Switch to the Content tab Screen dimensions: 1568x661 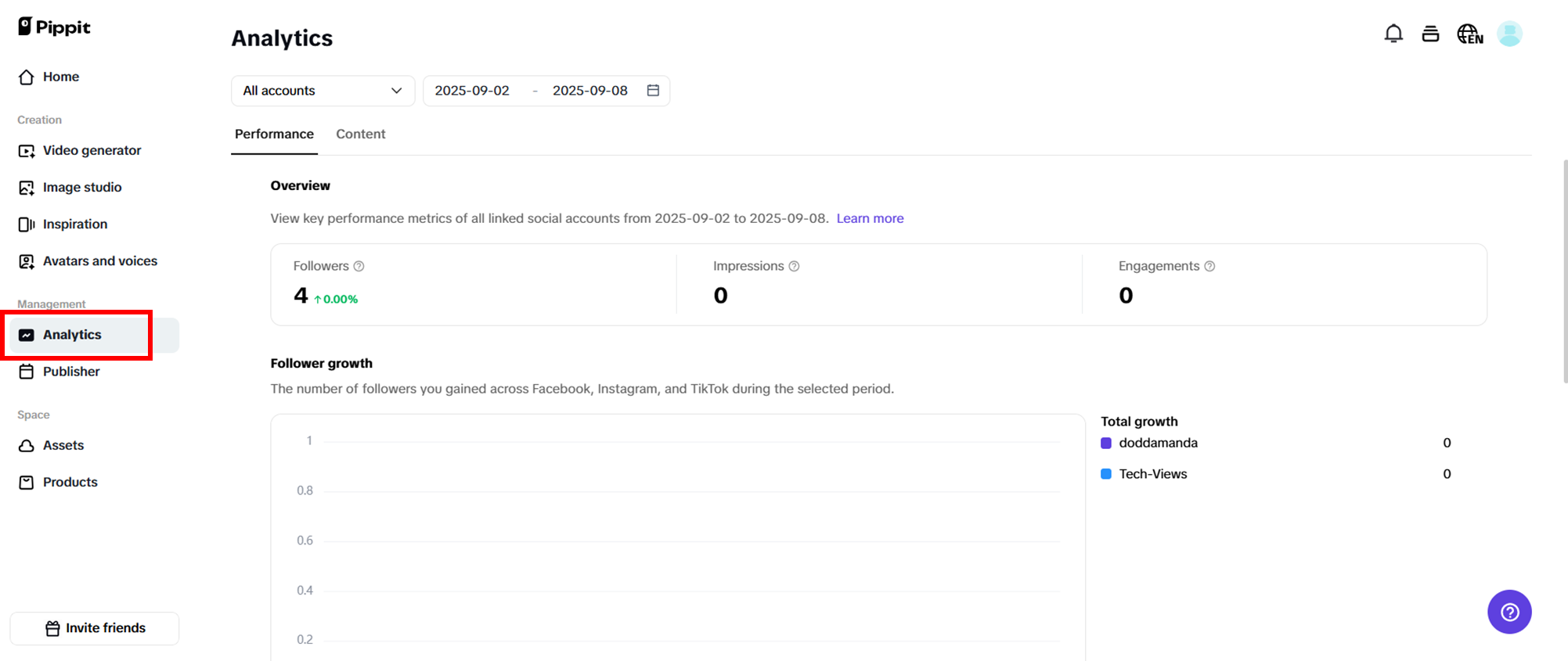pyautogui.click(x=360, y=134)
